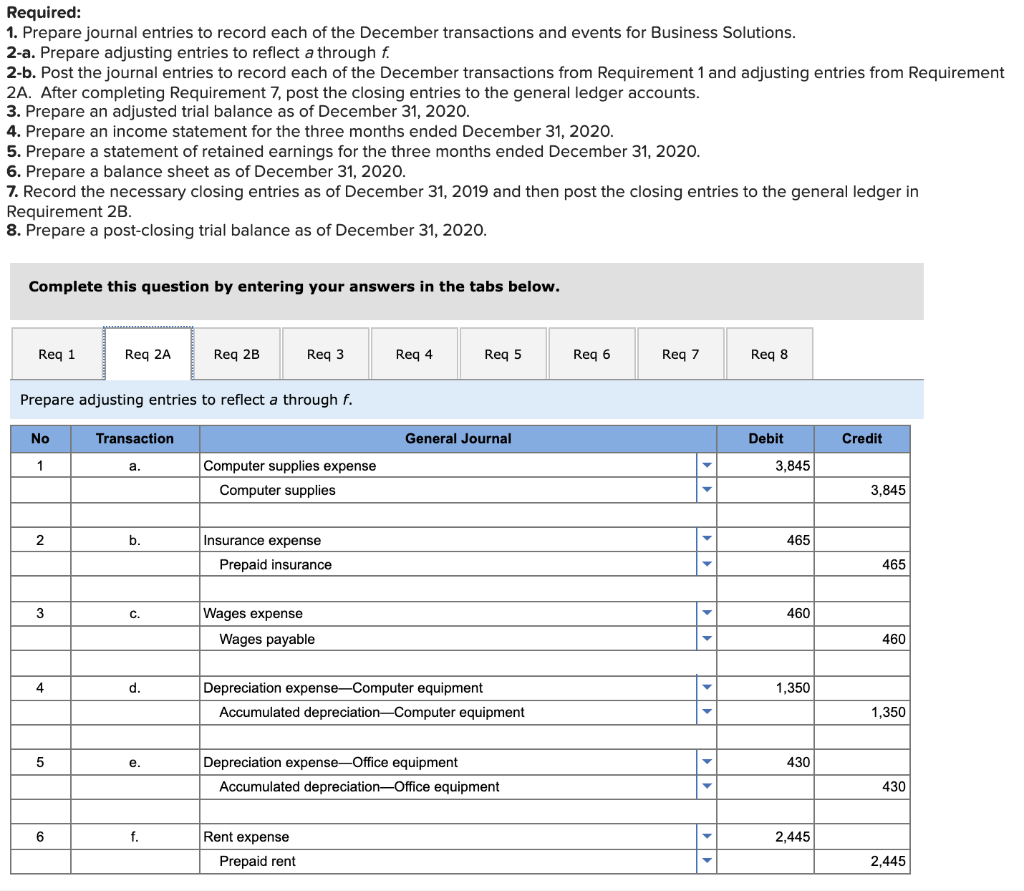
Task: Open the Req 7 closing entries tab
Action: 680,353
